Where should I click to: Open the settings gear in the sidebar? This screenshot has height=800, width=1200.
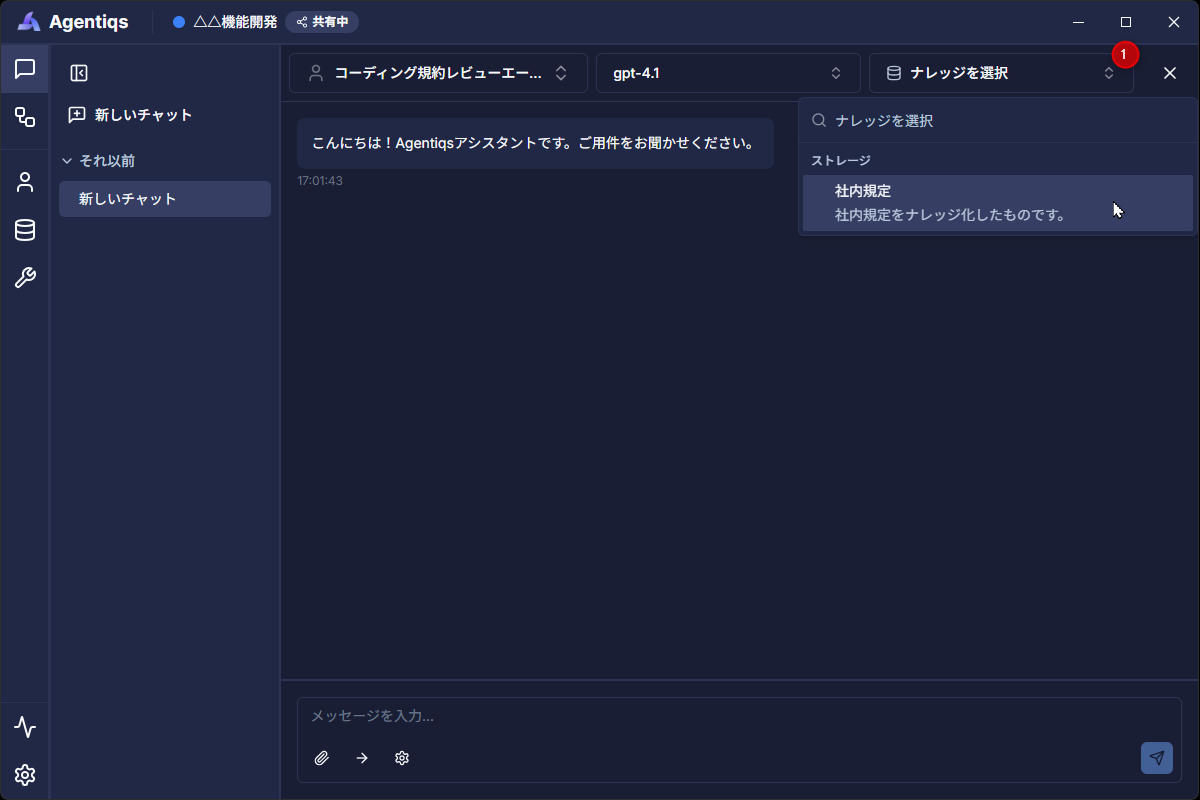tap(25, 775)
